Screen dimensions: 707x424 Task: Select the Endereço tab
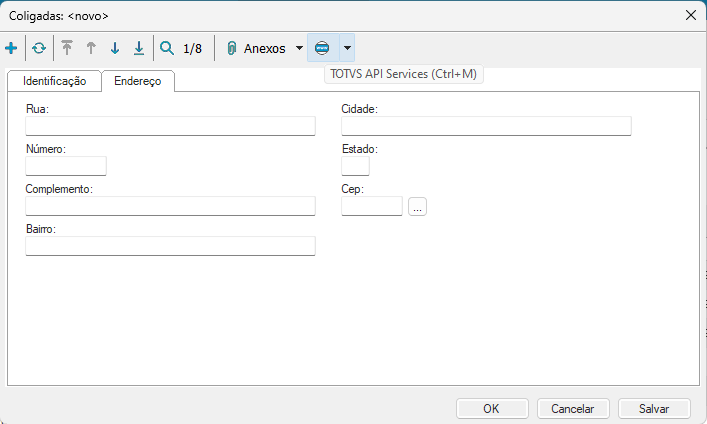pyautogui.click(x=138, y=81)
